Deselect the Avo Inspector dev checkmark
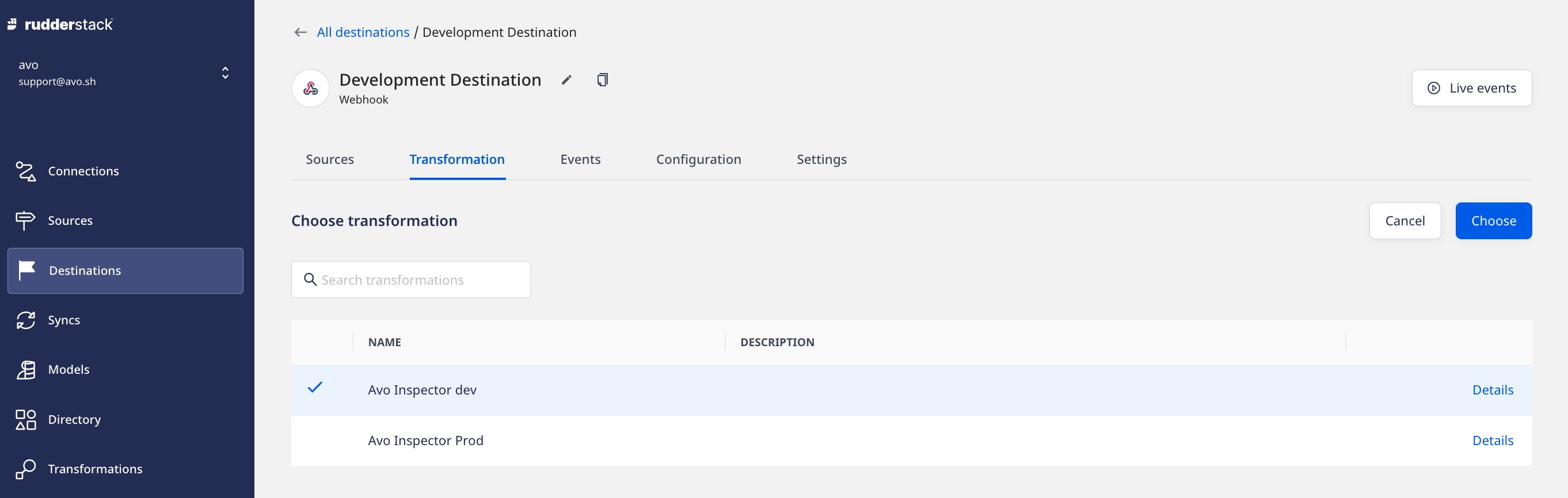This screenshot has width=1568, height=498. tap(315, 388)
